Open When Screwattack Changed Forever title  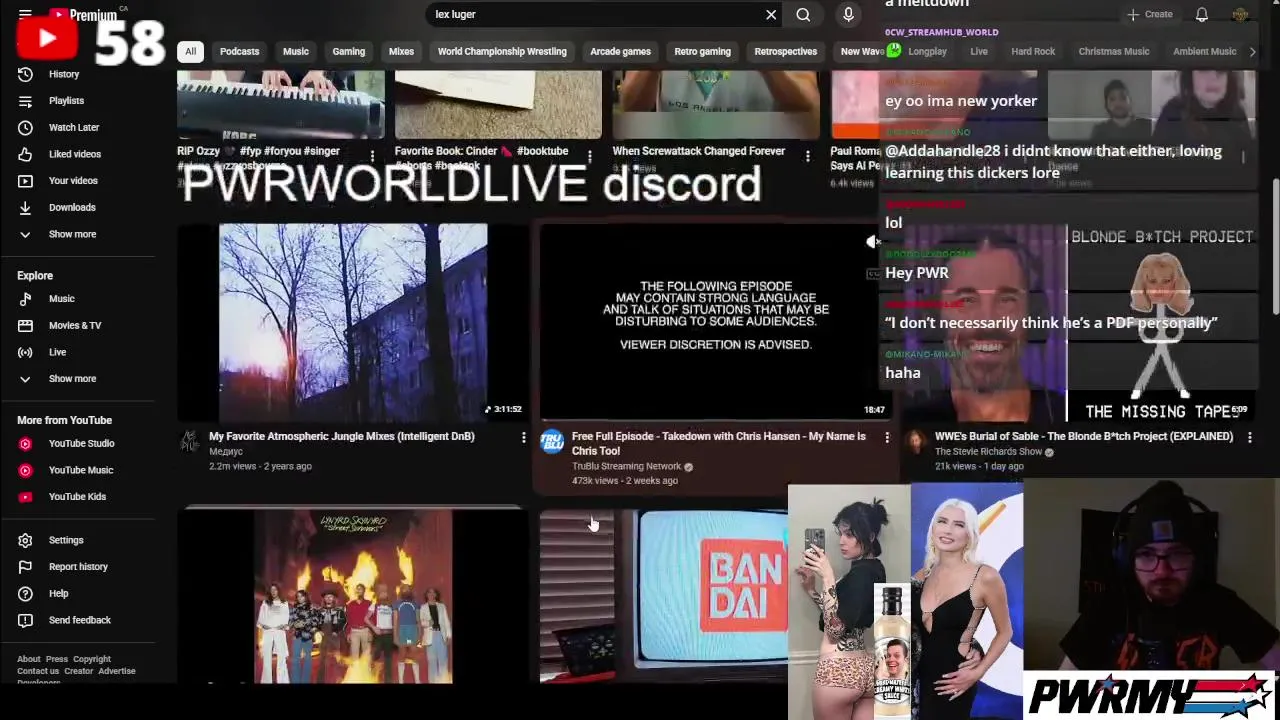(x=698, y=151)
